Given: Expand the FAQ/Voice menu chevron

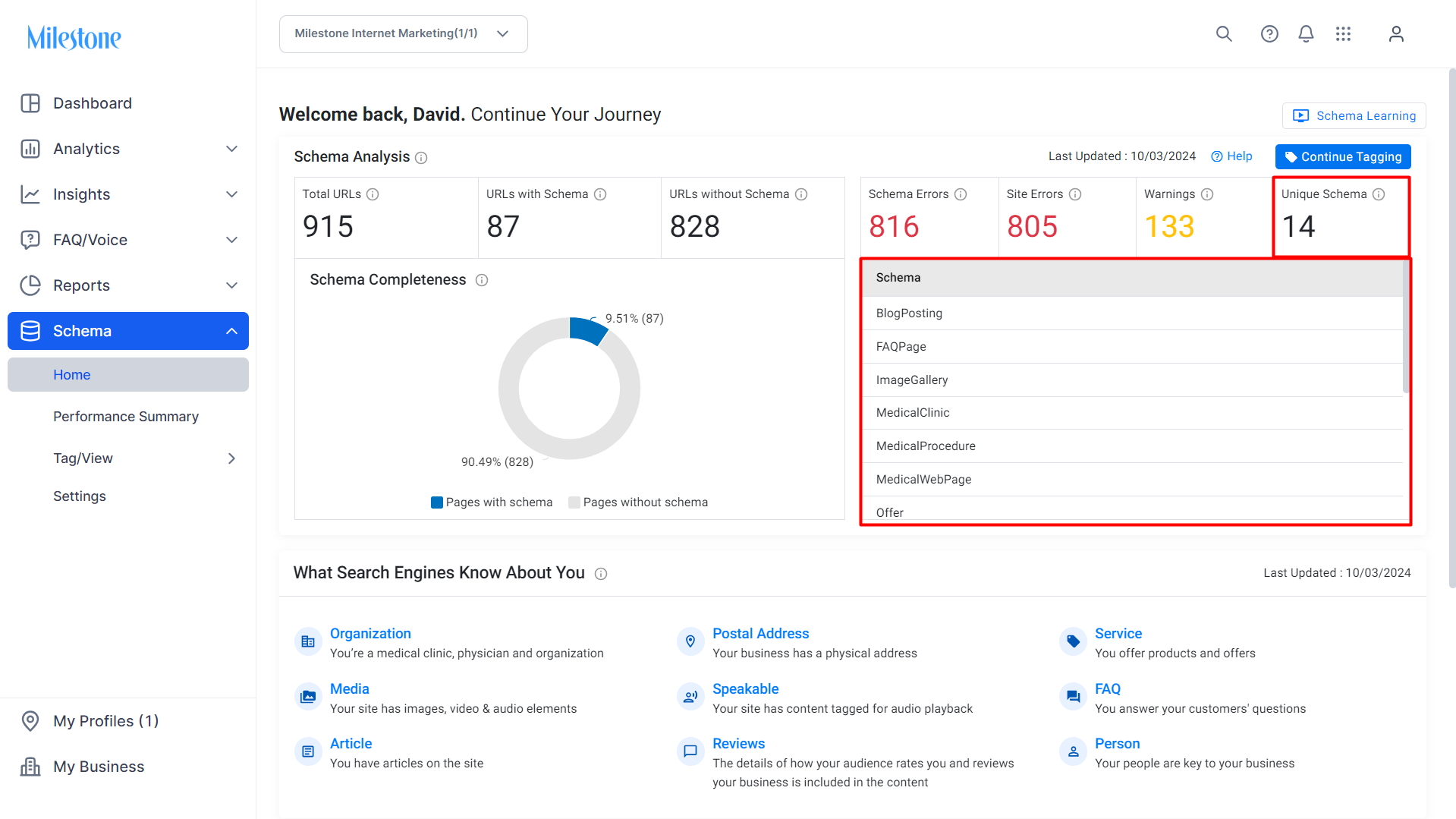Looking at the screenshot, I should pyautogui.click(x=232, y=240).
